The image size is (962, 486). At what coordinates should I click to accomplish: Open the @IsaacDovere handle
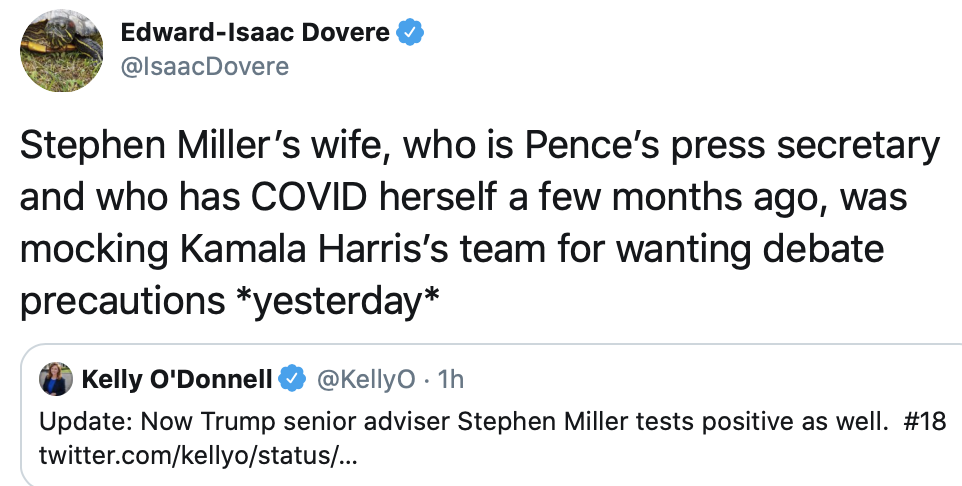pos(204,66)
